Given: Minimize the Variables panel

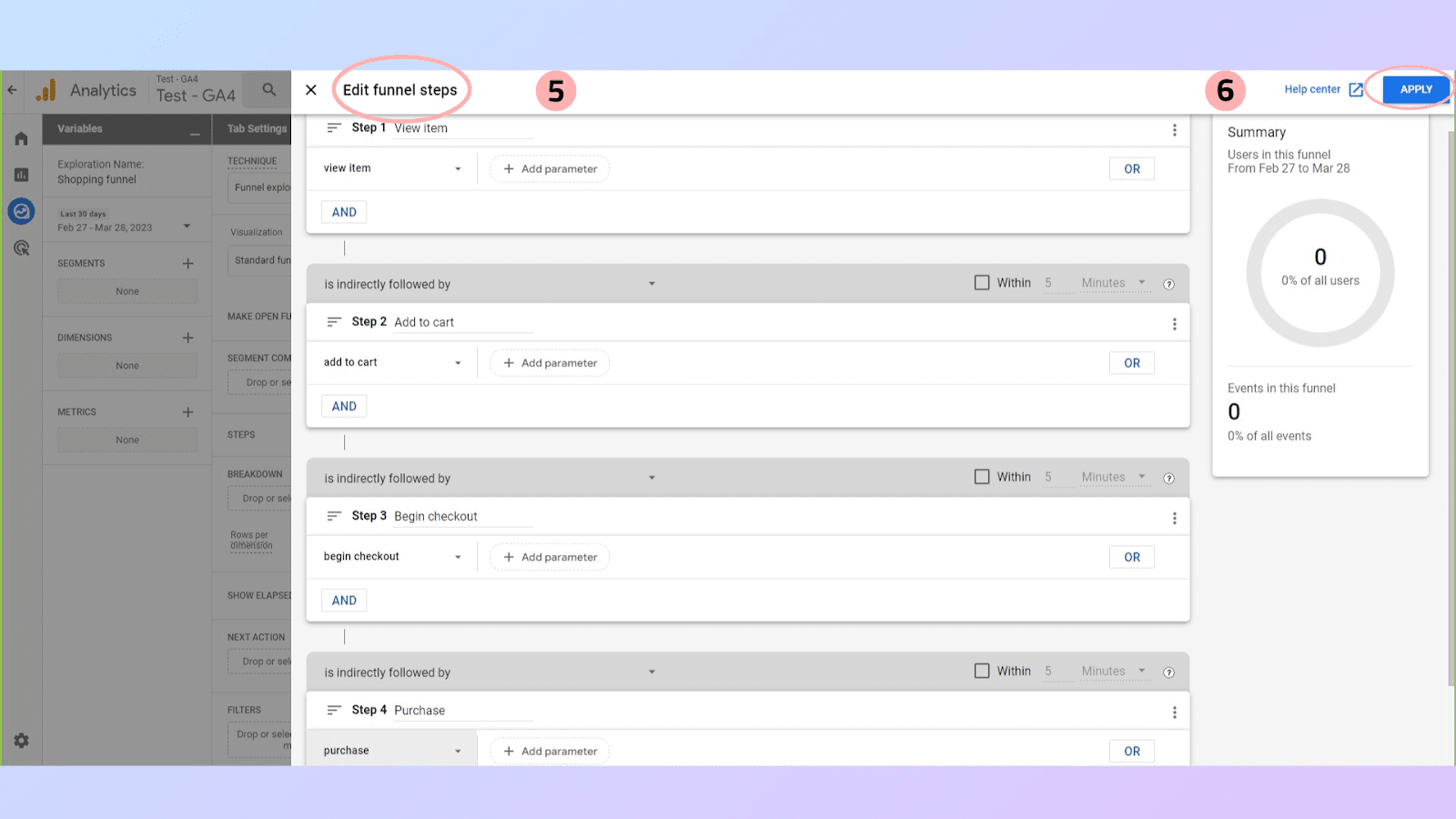Looking at the screenshot, I should pyautogui.click(x=195, y=134).
